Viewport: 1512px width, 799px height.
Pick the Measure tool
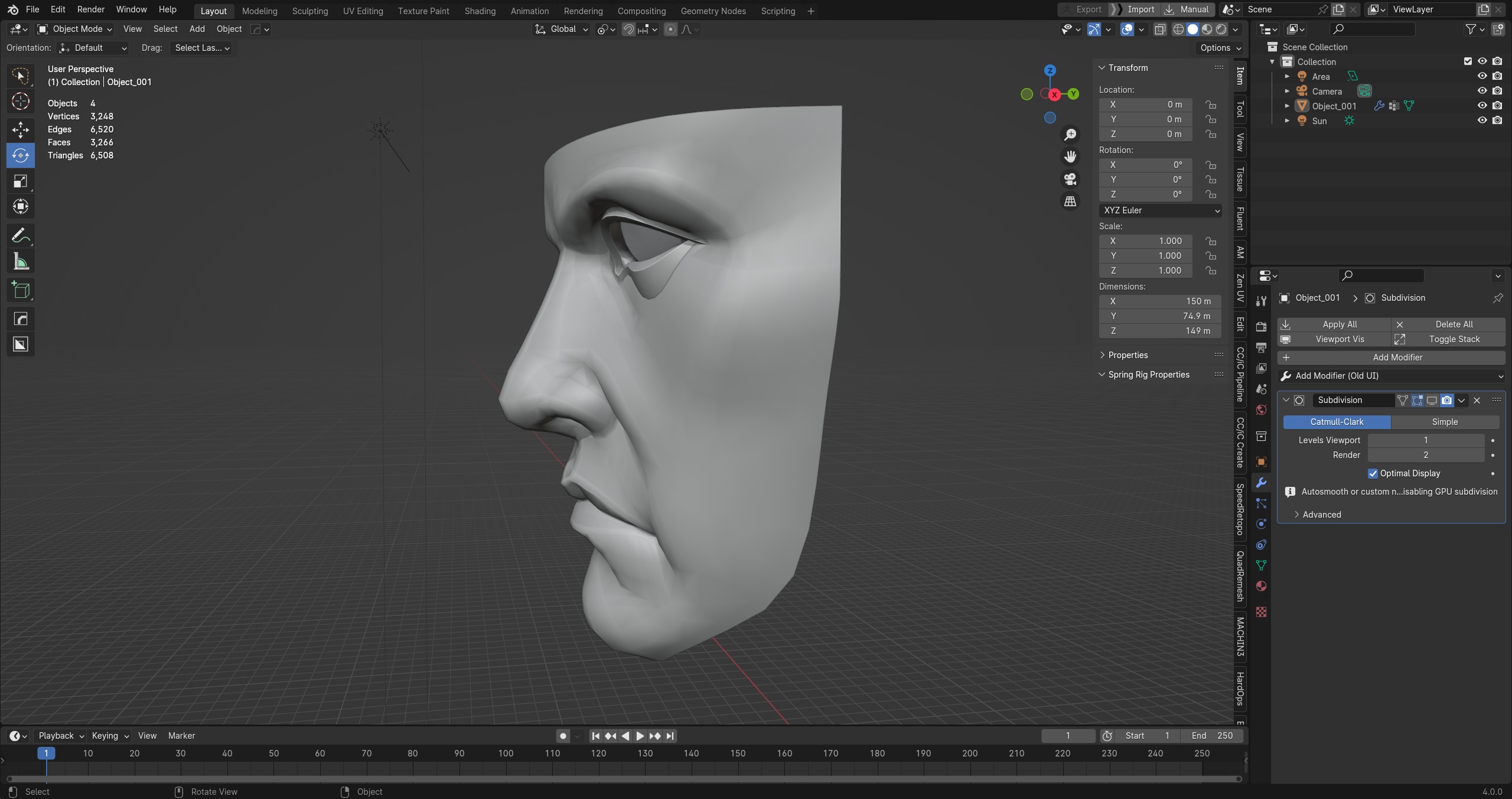(x=21, y=261)
